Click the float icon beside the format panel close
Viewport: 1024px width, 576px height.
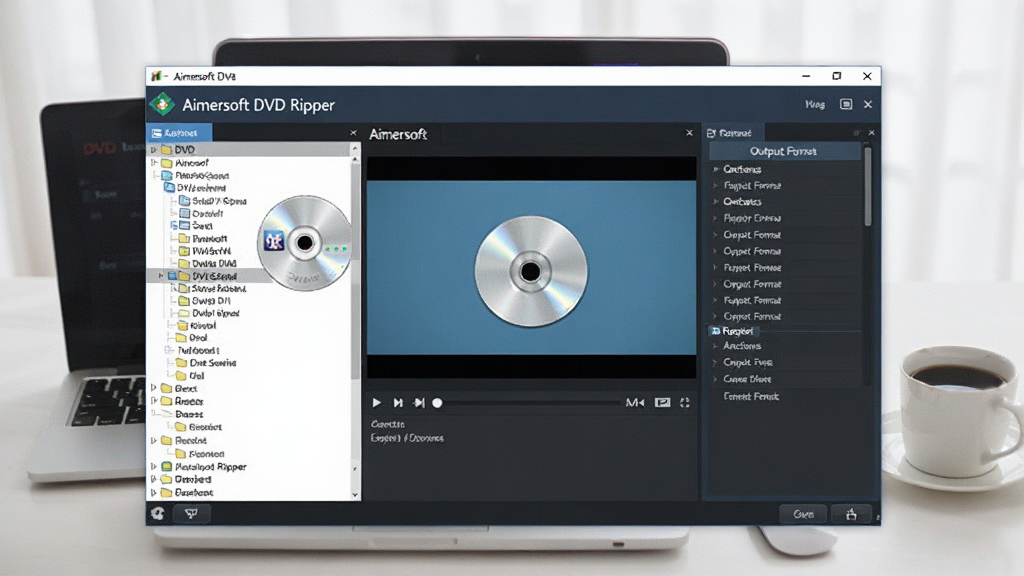pyautogui.click(x=856, y=133)
